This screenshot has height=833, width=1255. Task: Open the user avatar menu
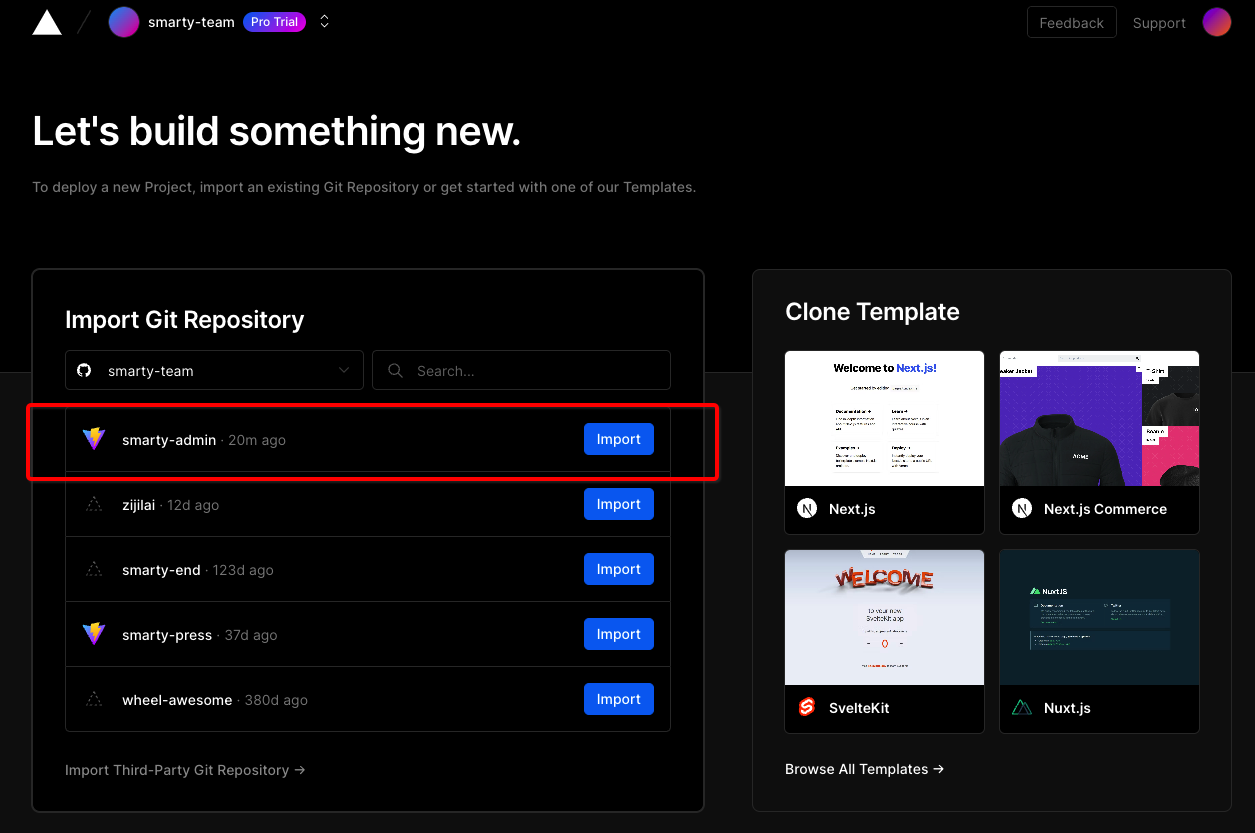(x=1216, y=22)
